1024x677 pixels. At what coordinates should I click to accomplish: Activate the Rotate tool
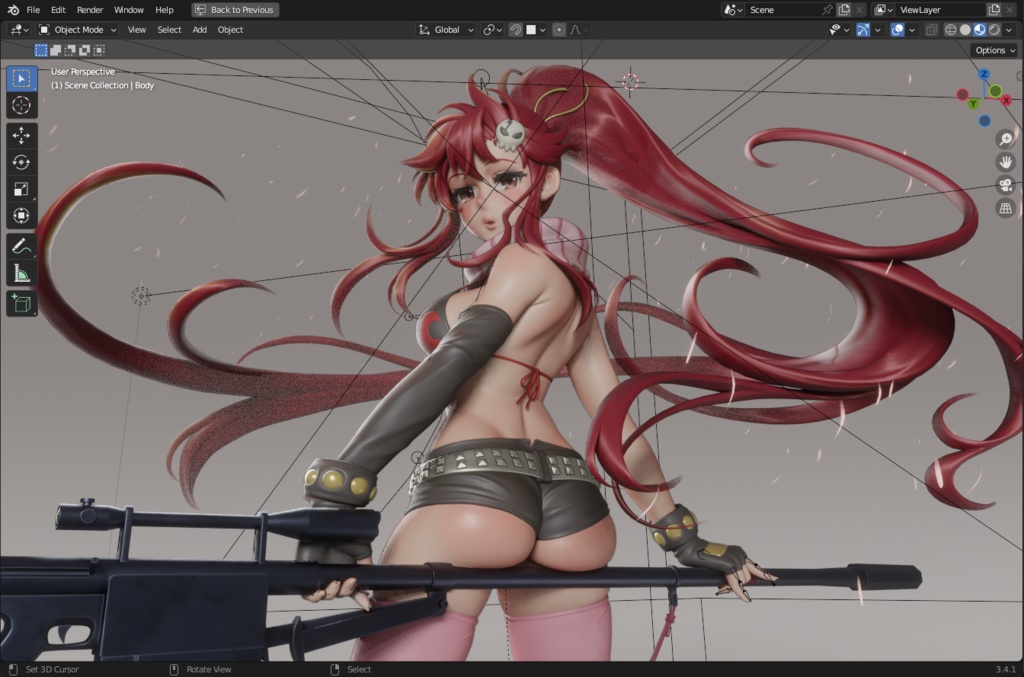click(21, 161)
